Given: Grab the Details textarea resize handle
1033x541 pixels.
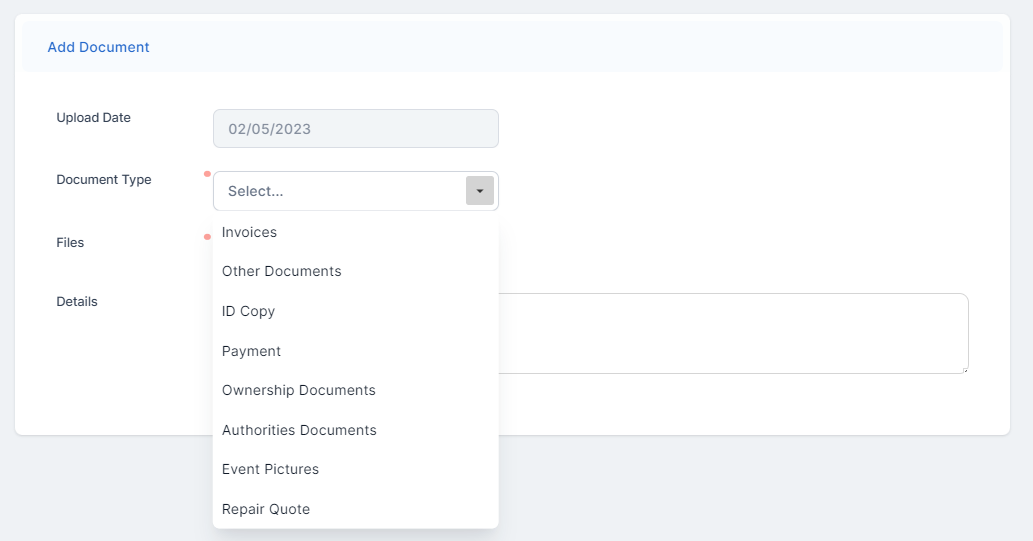Looking at the screenshot, I should pyautogui.click(x=964, y=369).
